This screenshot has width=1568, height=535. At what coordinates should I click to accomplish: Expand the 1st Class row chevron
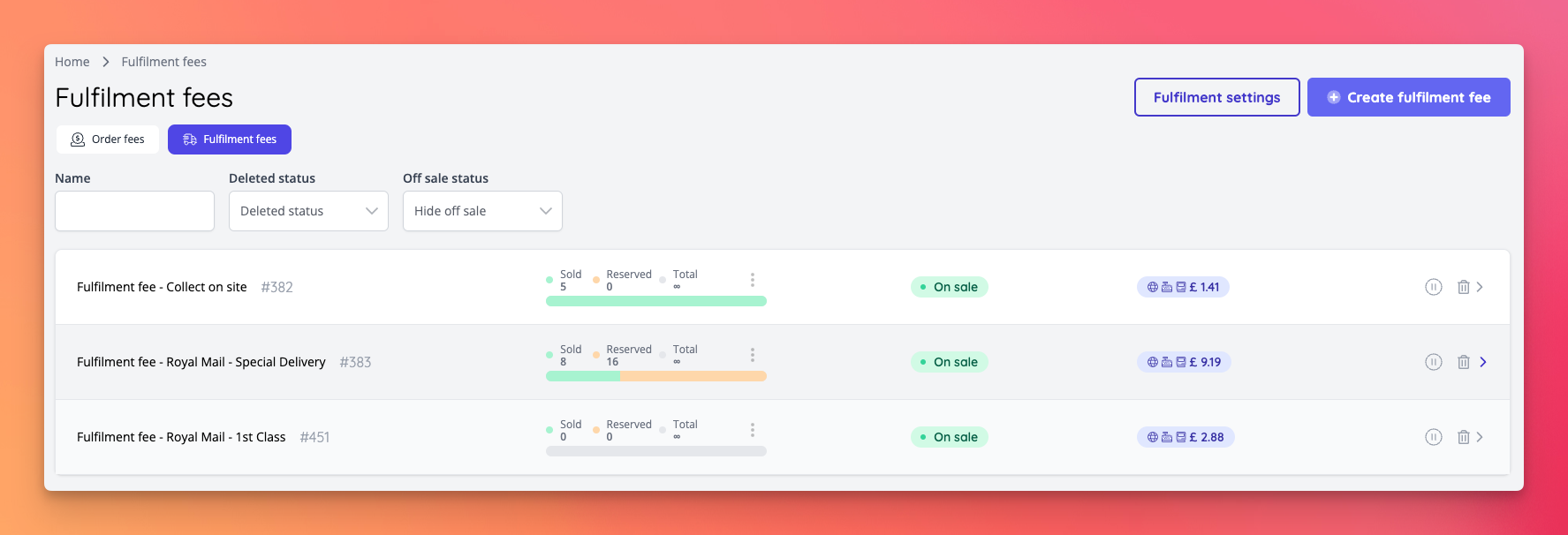tap(1481, 437)
